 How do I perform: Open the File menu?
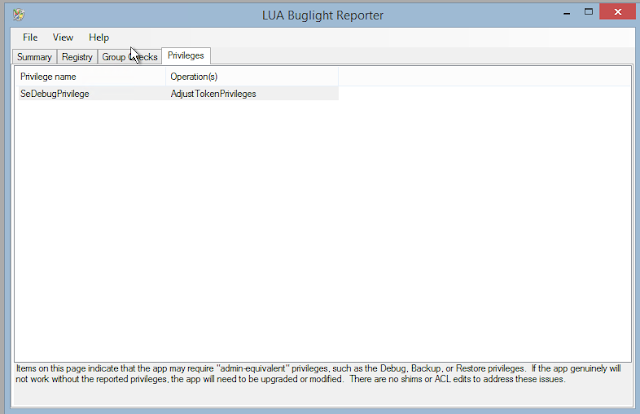(x=30, y=38)
